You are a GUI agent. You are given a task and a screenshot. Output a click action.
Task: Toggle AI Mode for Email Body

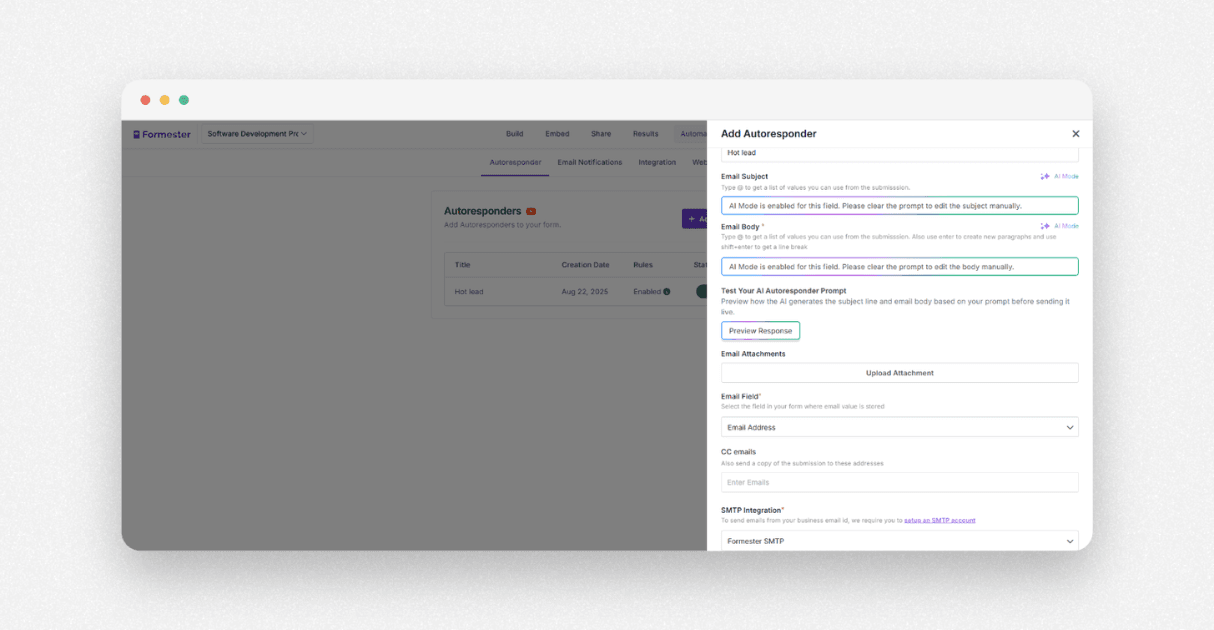(x=1059, y=226)
